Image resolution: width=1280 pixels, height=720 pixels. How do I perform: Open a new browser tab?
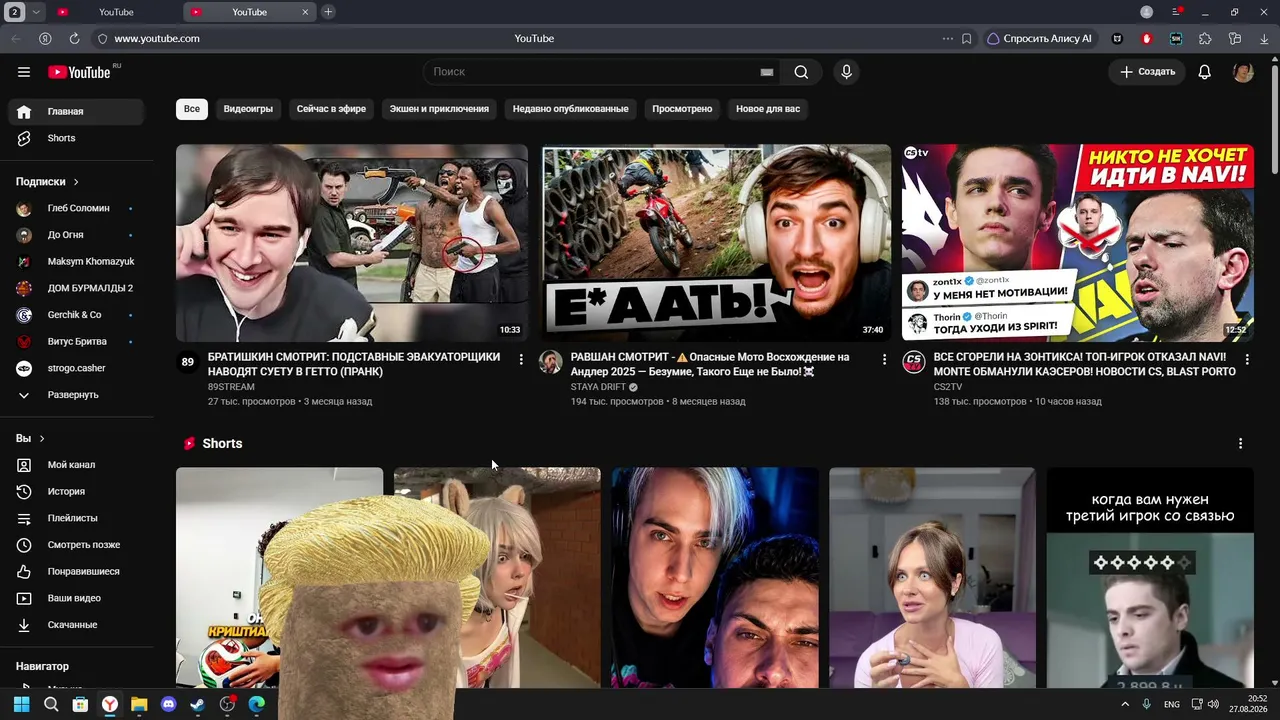click(328, 12)
